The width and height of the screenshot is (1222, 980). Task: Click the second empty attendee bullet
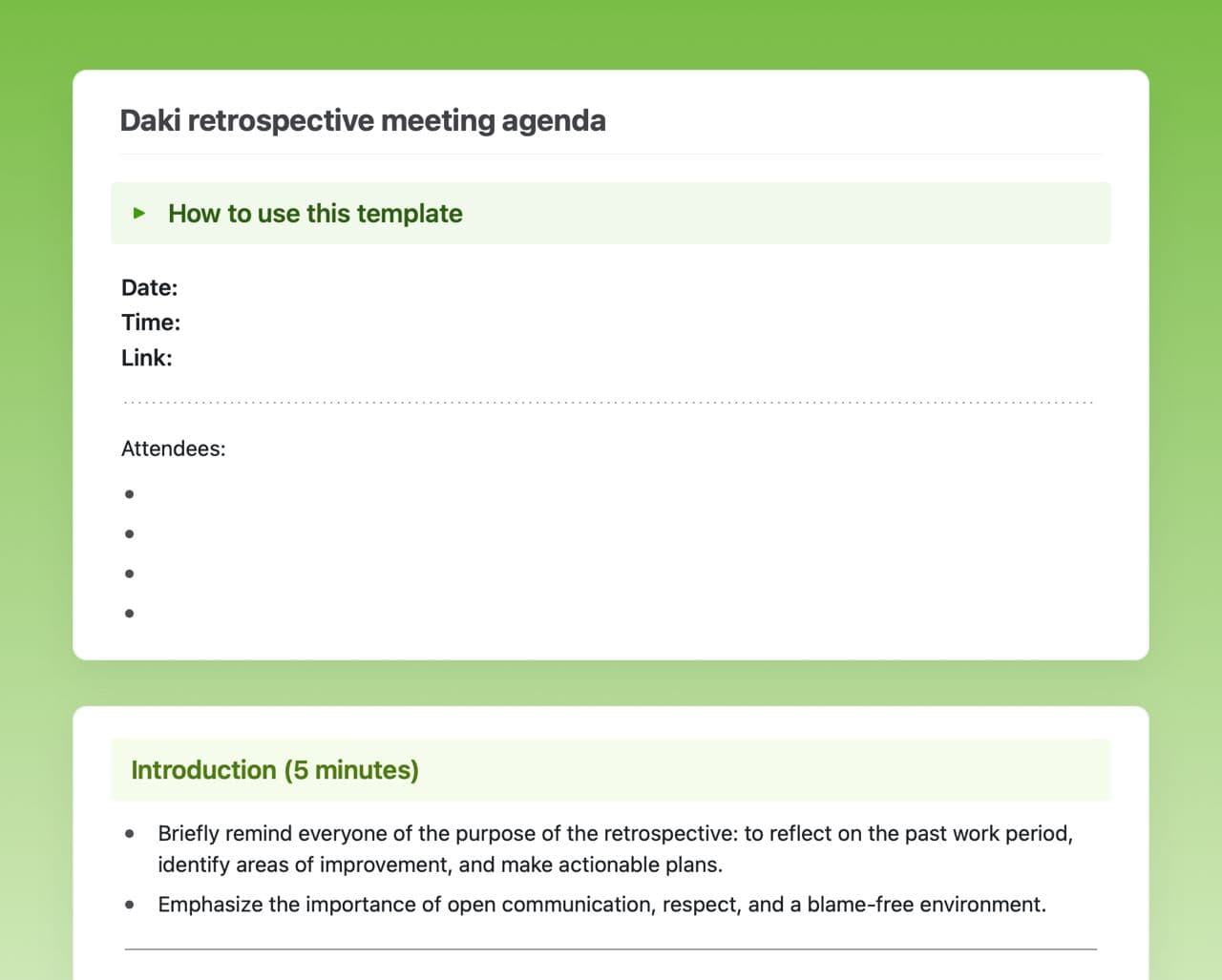(129, 533)
